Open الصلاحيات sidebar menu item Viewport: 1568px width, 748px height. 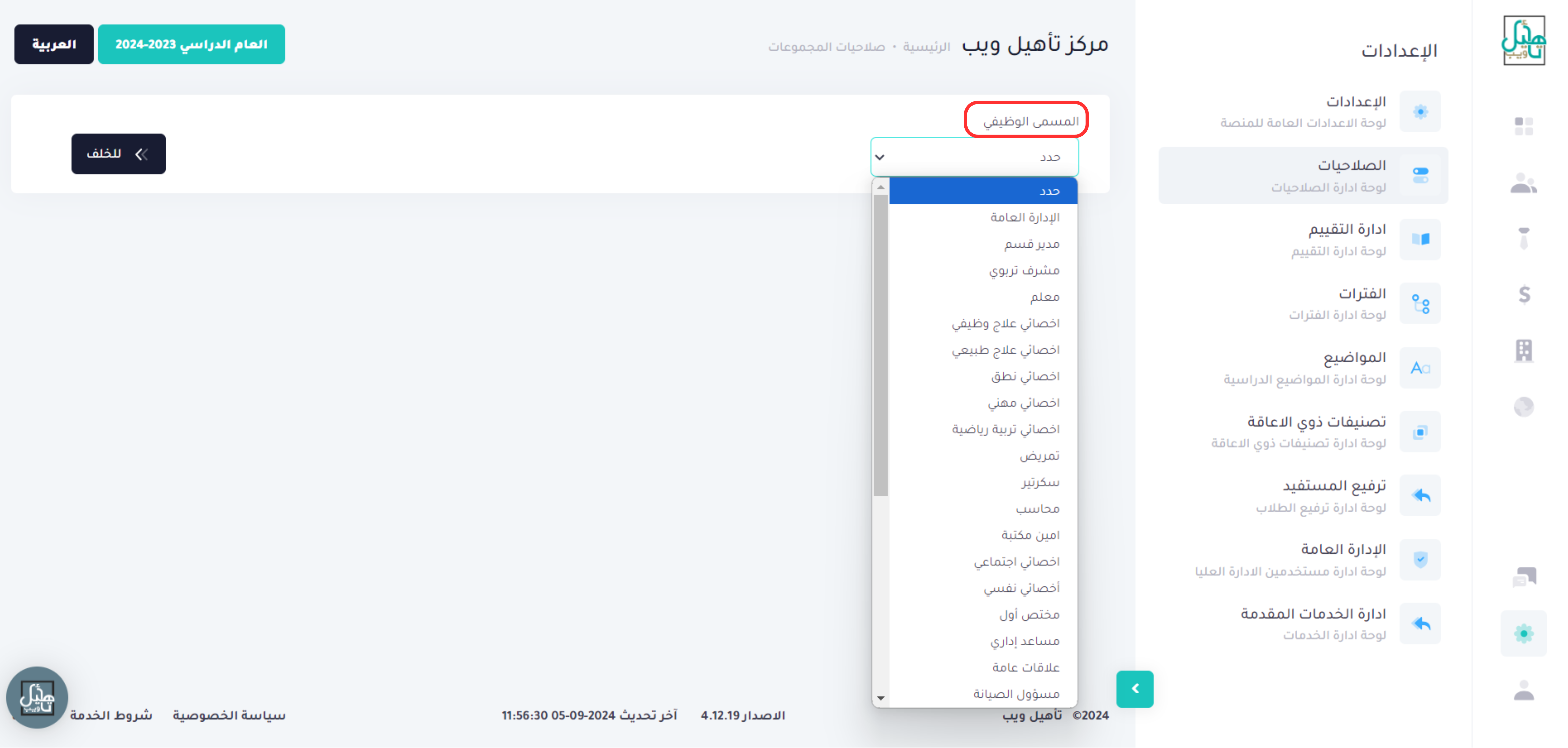(x=1303, y=175)
